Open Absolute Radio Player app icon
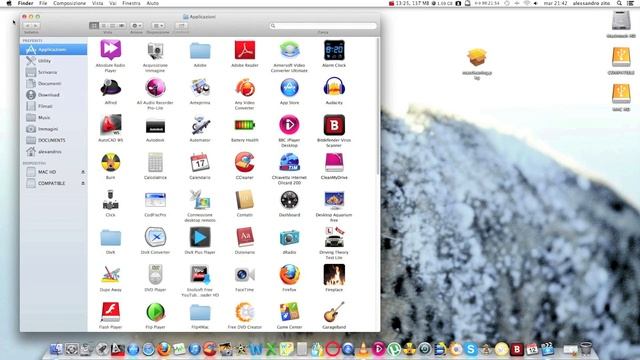 (x=111, y=50)
